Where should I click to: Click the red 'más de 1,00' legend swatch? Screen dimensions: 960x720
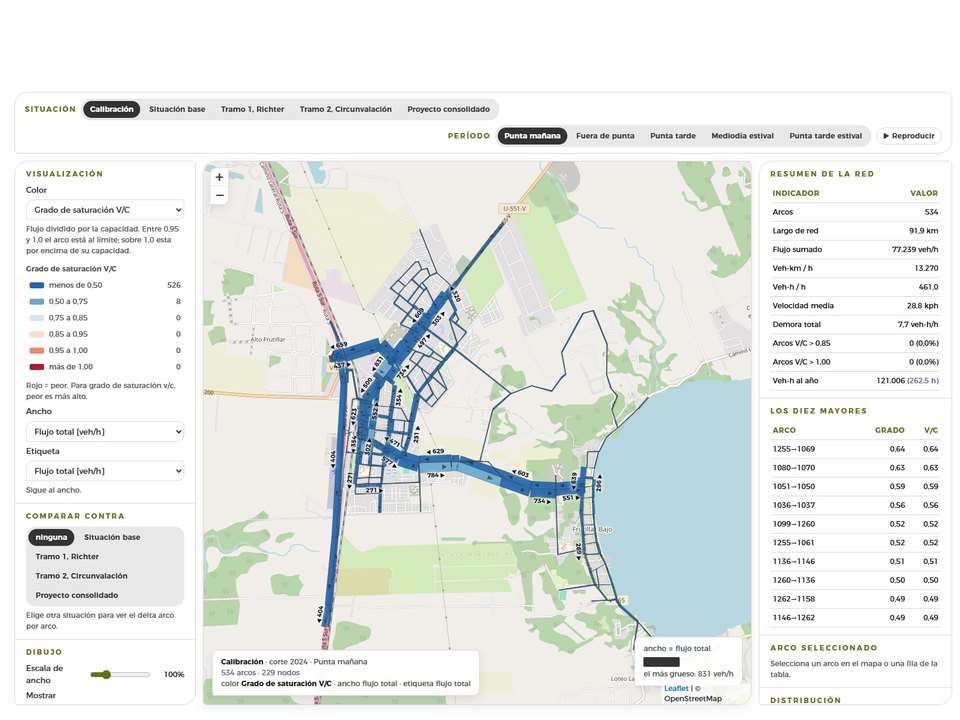click(37, 367)
